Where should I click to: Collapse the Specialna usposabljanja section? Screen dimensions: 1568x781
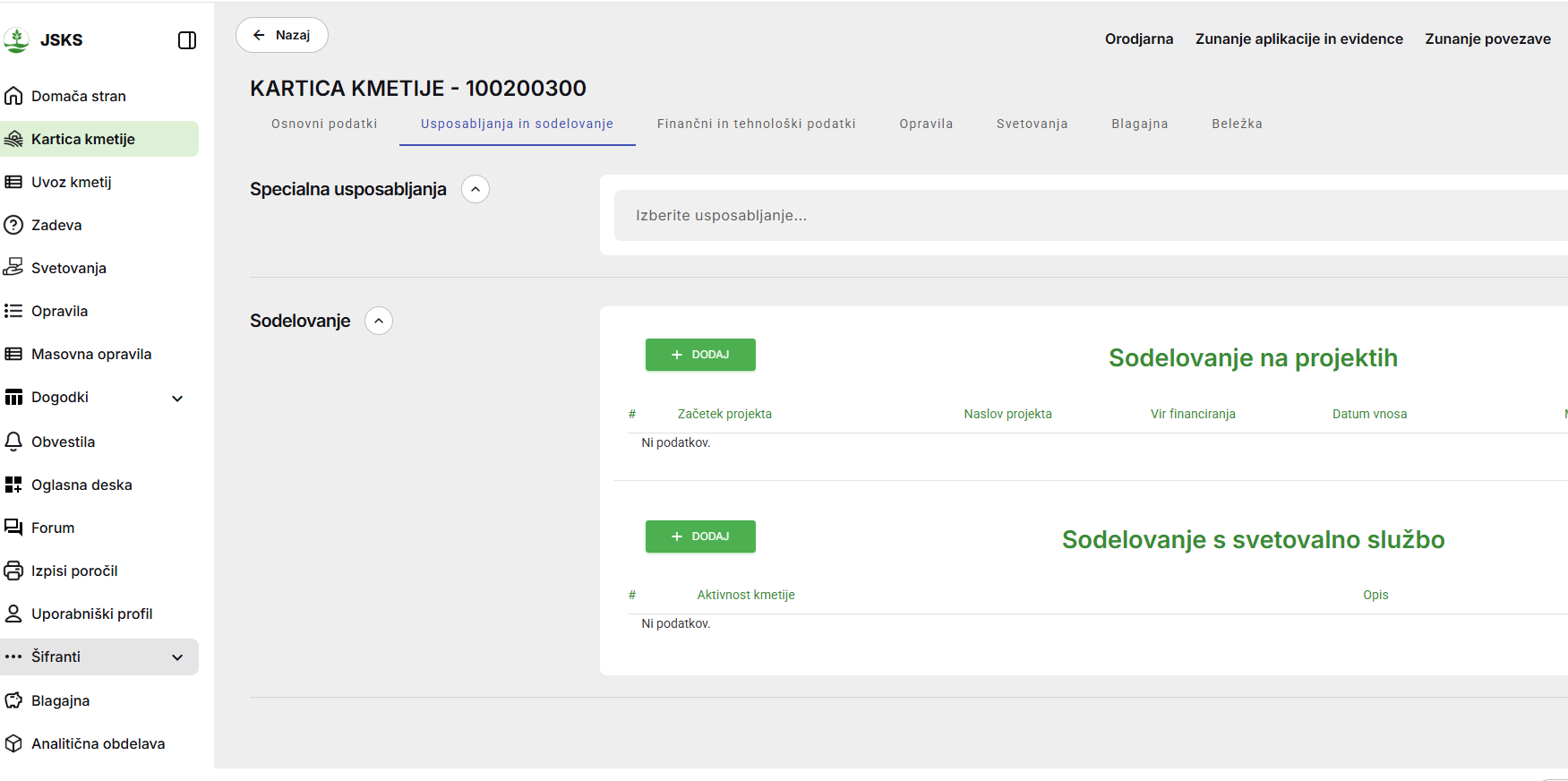(x=476, y=189)
